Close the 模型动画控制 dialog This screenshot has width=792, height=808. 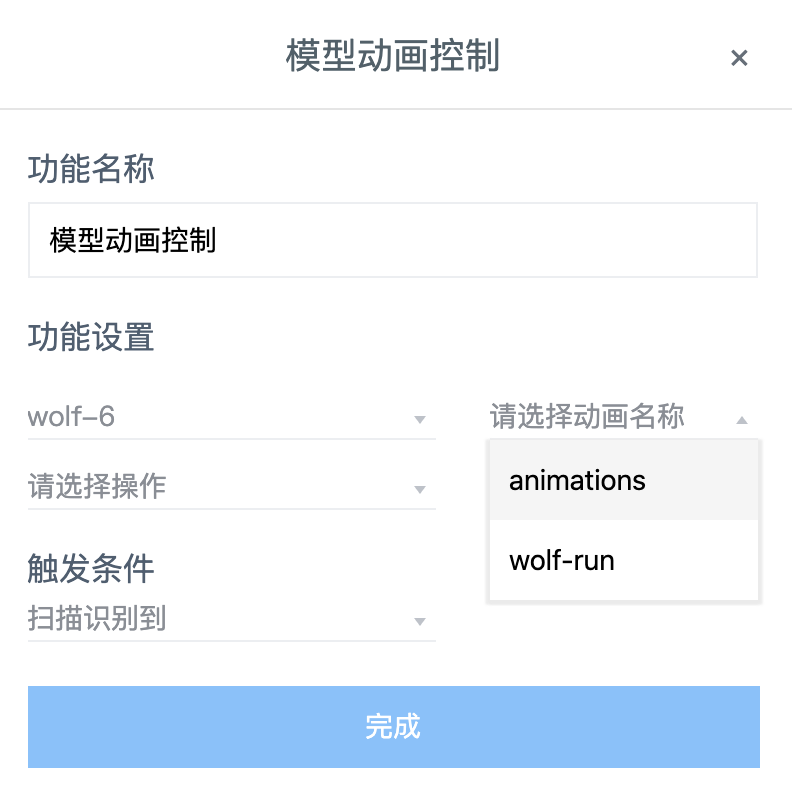(x=739, y=58)
